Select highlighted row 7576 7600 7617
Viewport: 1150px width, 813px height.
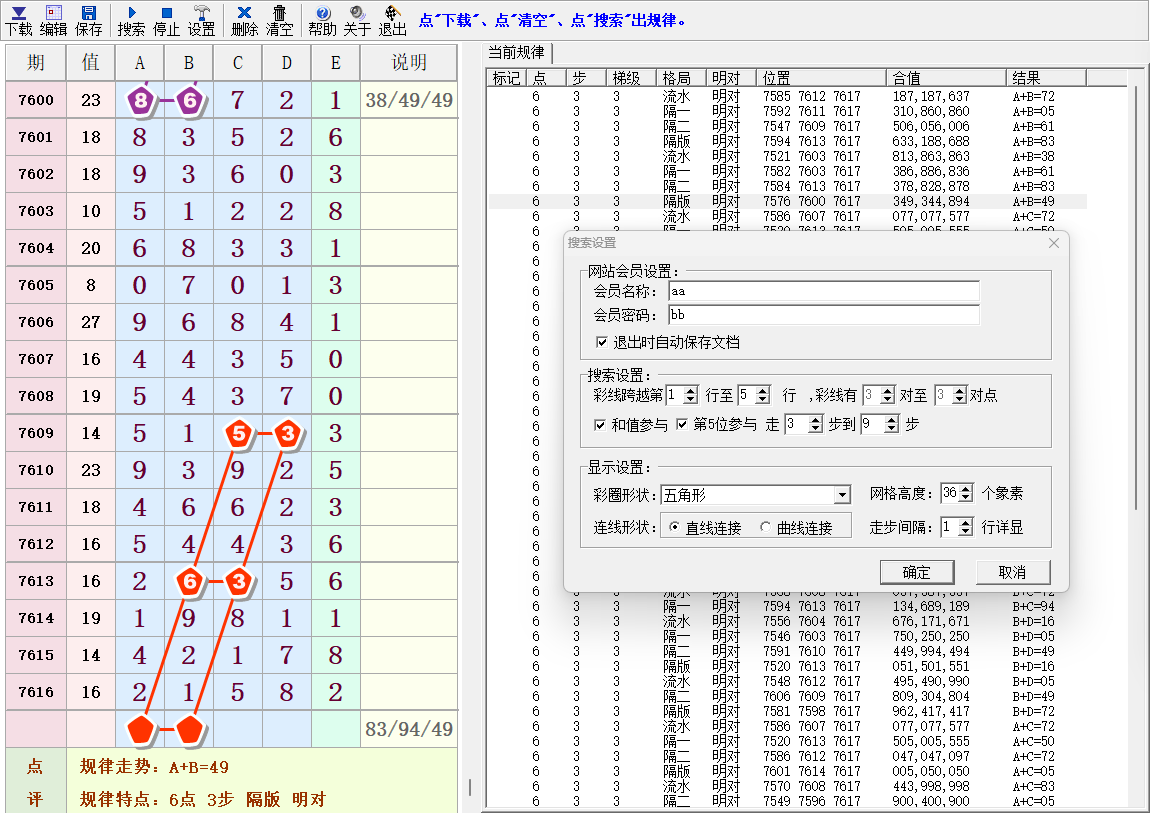(788, 201)
